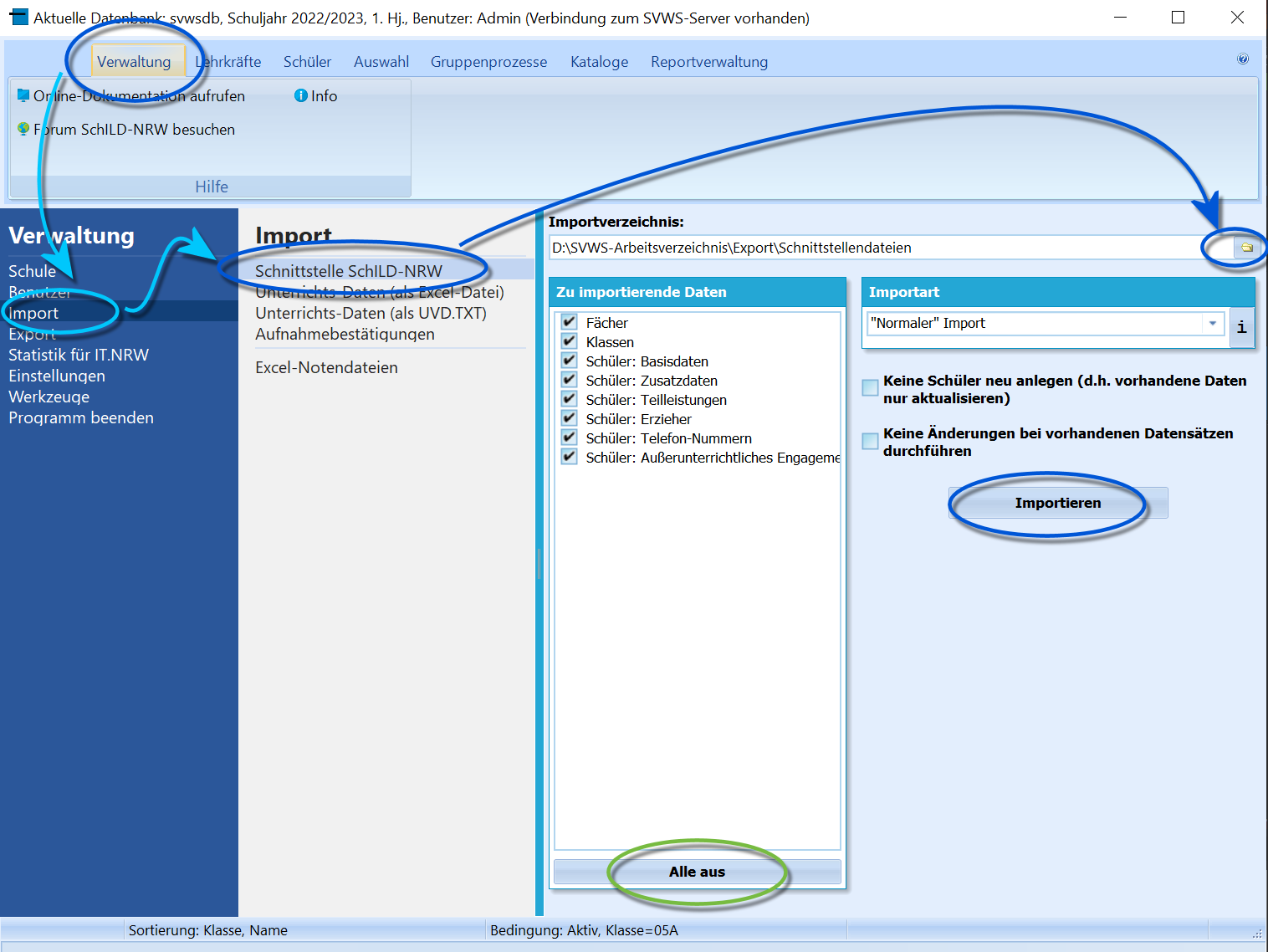Select Import in the Verwaltung sidebar
Image resolution: width=1268 pixels, height=952 pixels.
pyautogui.click(x=119, y=313)
